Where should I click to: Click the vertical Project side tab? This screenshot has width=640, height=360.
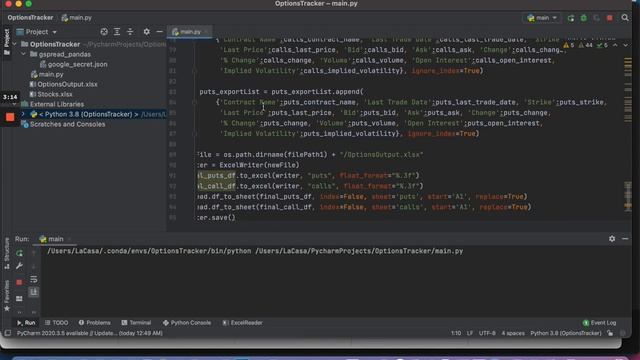coord(7,42)
